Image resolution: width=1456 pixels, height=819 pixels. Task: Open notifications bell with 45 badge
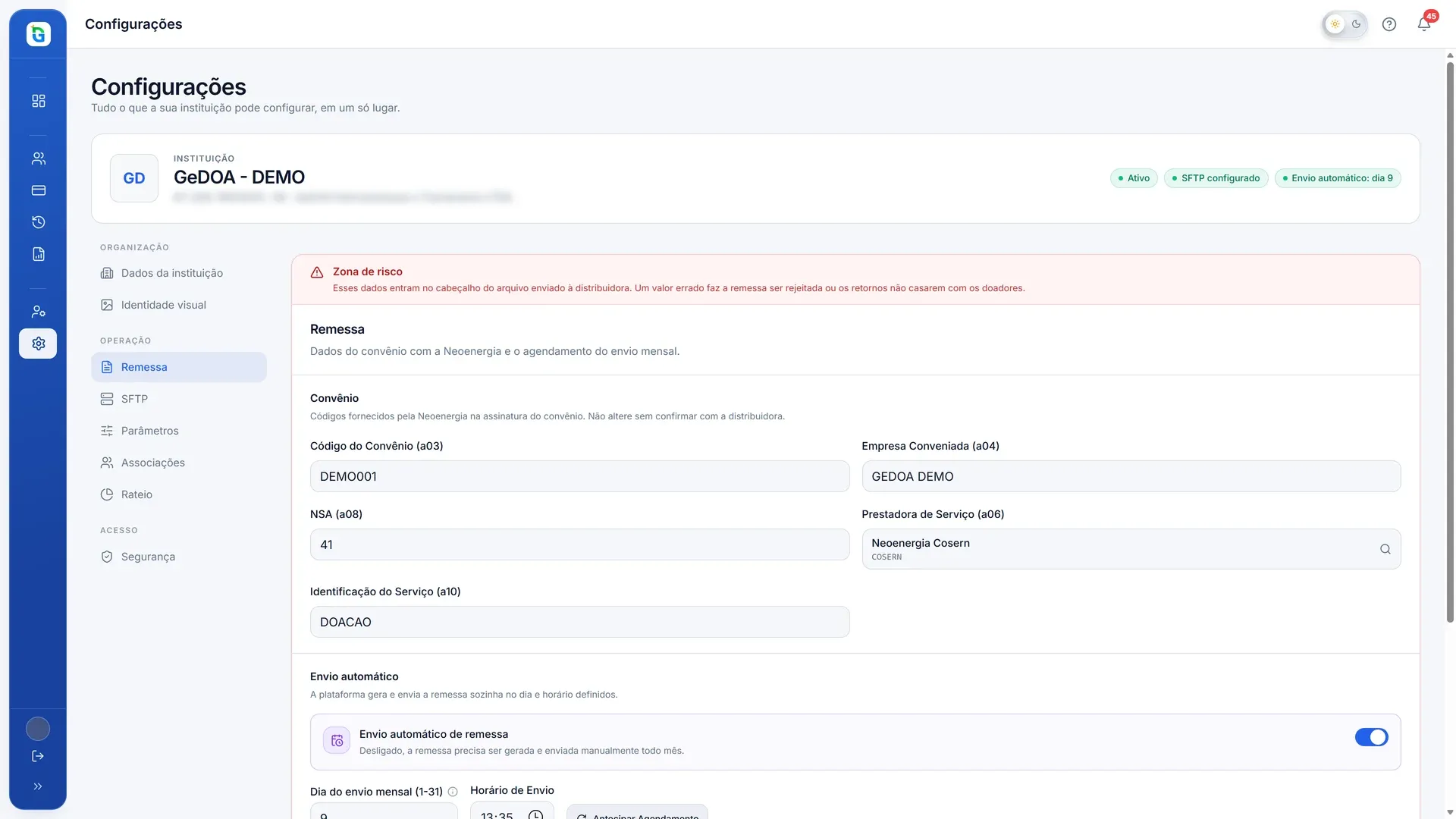pos(1424,24)
